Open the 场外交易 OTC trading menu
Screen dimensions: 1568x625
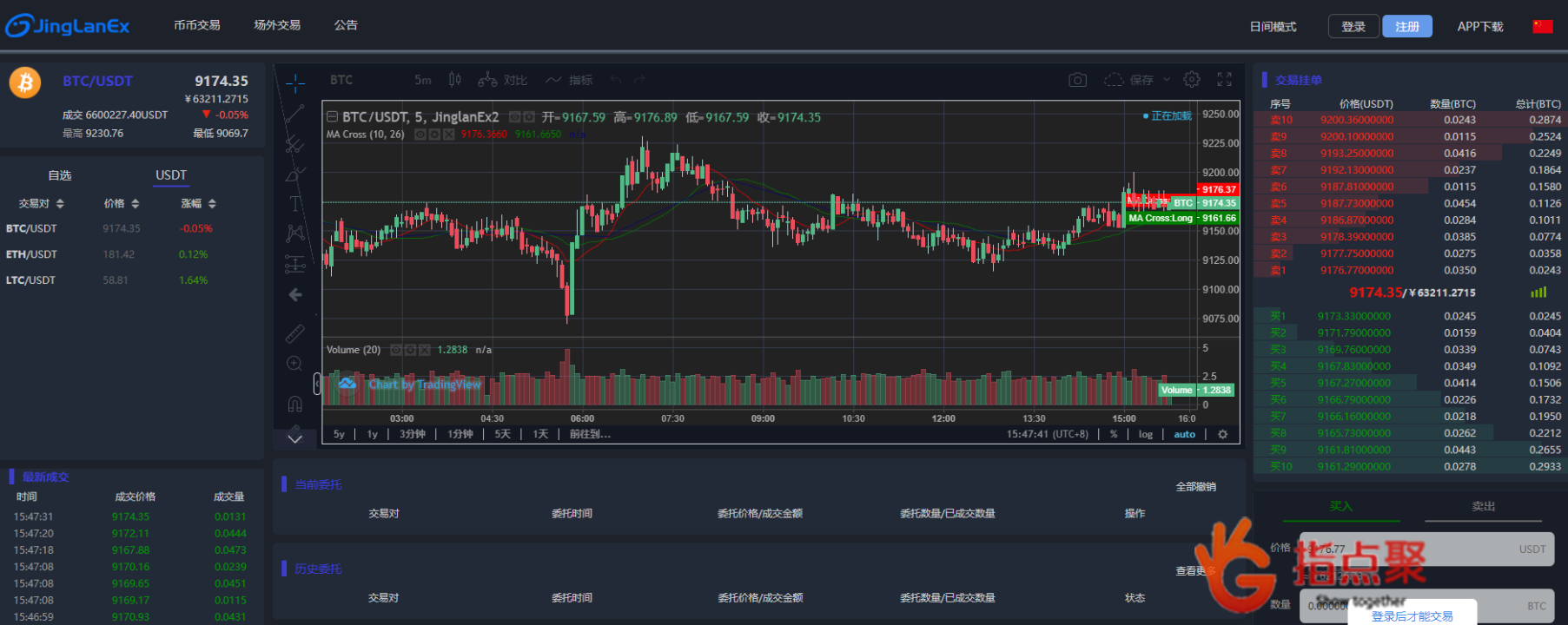[x=277, y=25]
